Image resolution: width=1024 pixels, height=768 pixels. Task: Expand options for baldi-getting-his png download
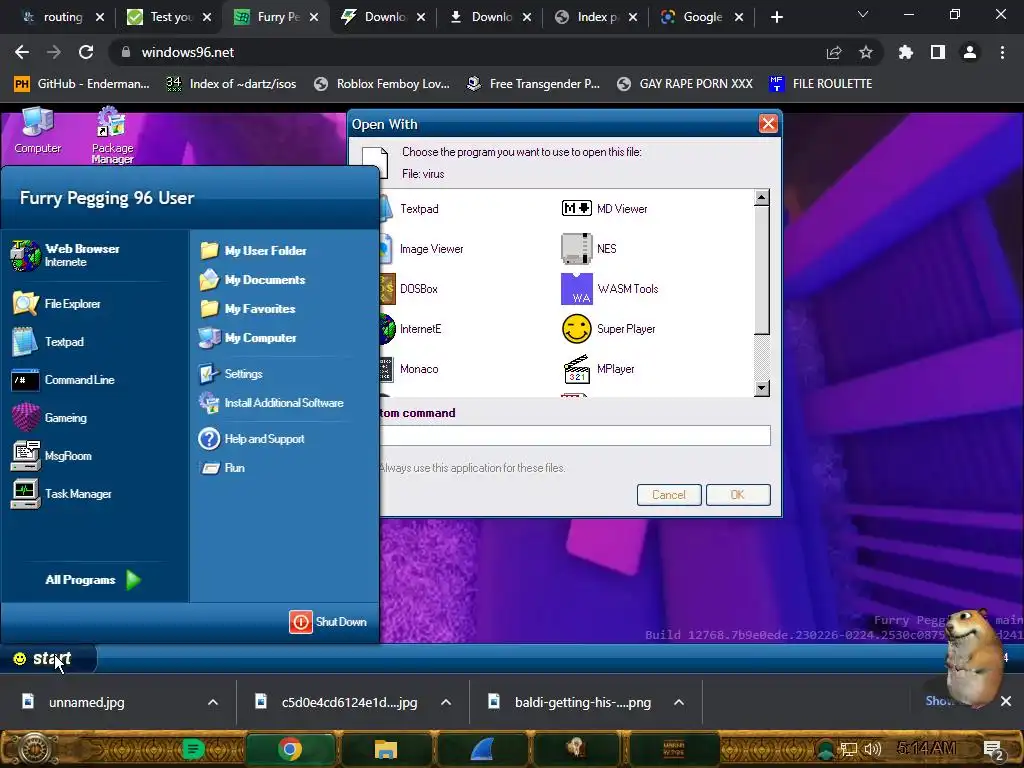679,703
